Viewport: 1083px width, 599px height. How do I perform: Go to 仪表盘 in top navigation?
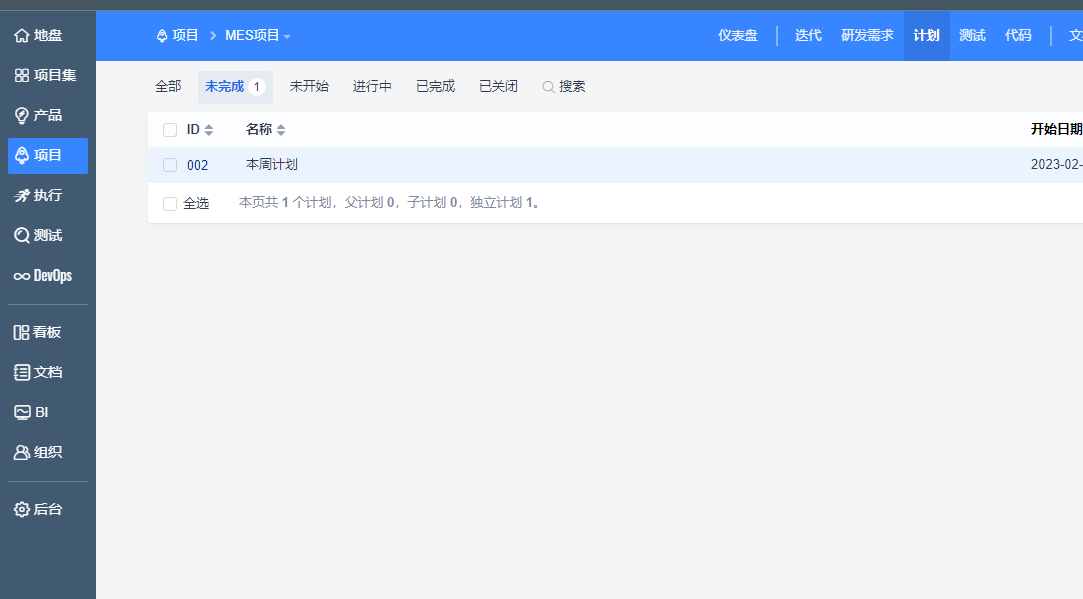coord(738,35)
